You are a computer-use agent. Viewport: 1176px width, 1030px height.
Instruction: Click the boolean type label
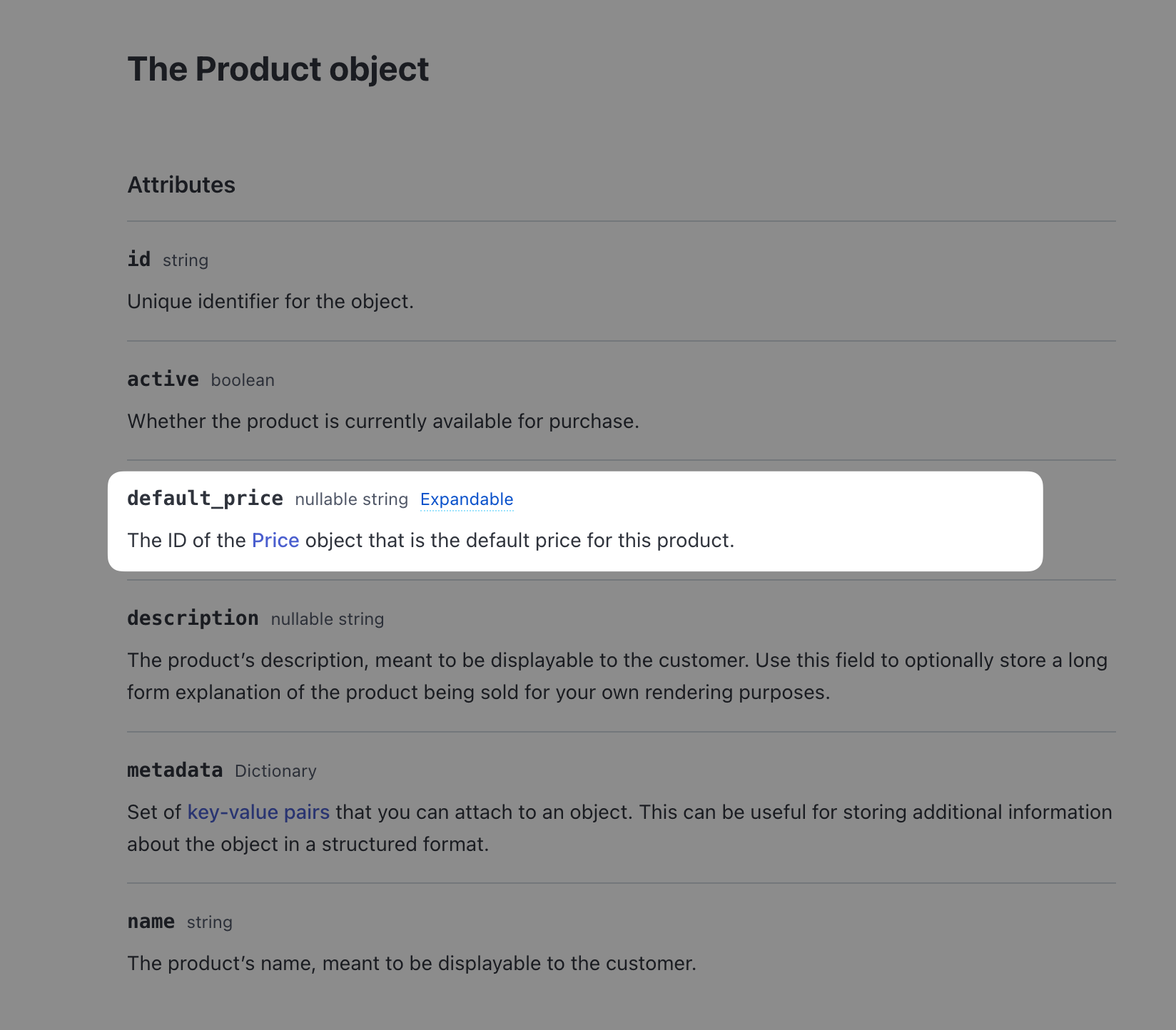[243, 380]
